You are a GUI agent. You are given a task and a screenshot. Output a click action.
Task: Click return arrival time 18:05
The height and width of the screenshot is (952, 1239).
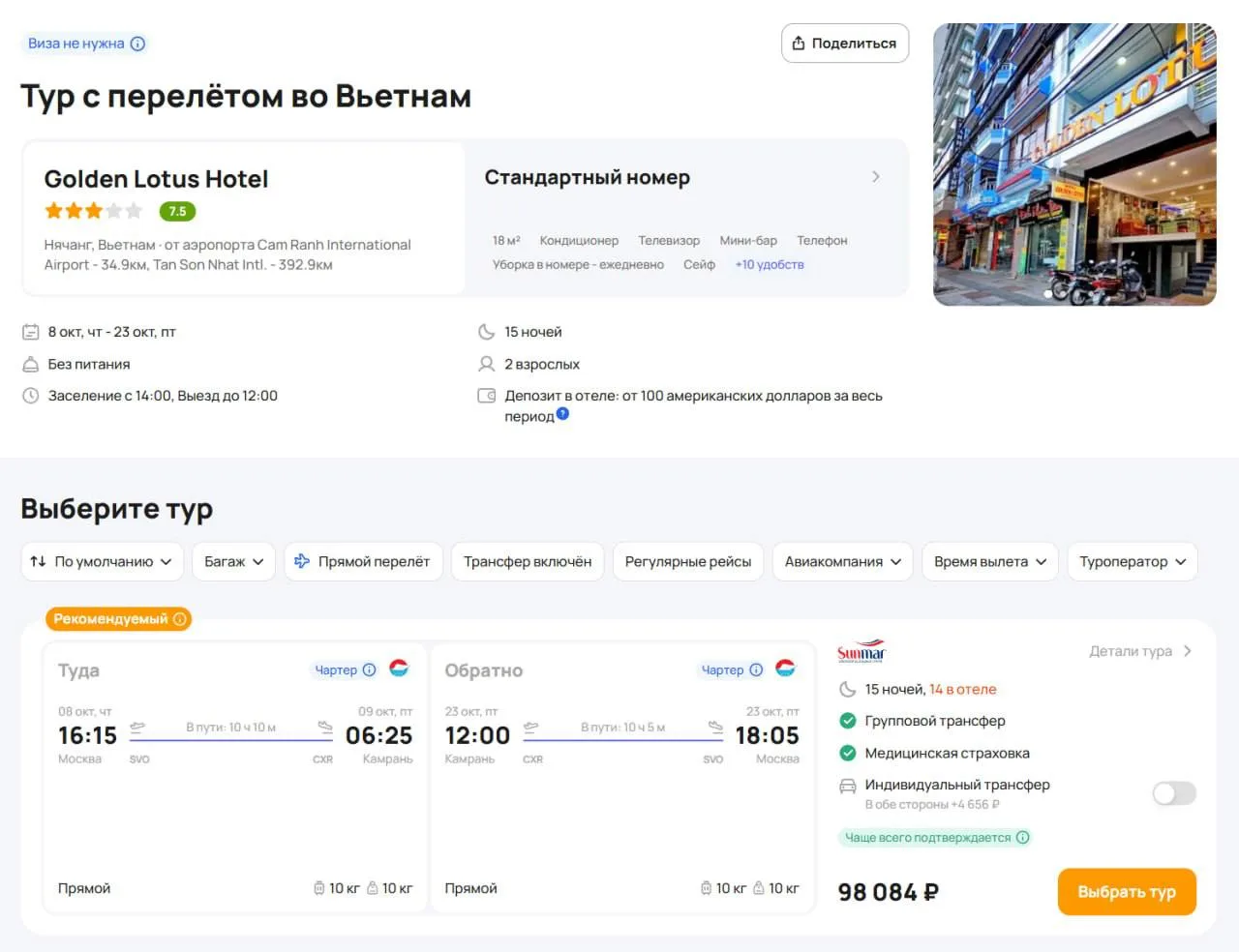coord(767,735)
